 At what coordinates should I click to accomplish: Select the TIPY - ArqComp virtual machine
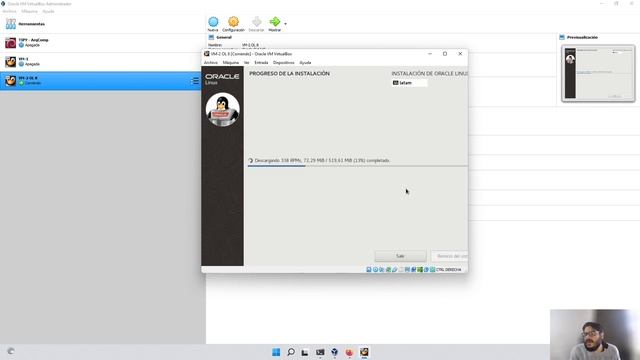102,42
